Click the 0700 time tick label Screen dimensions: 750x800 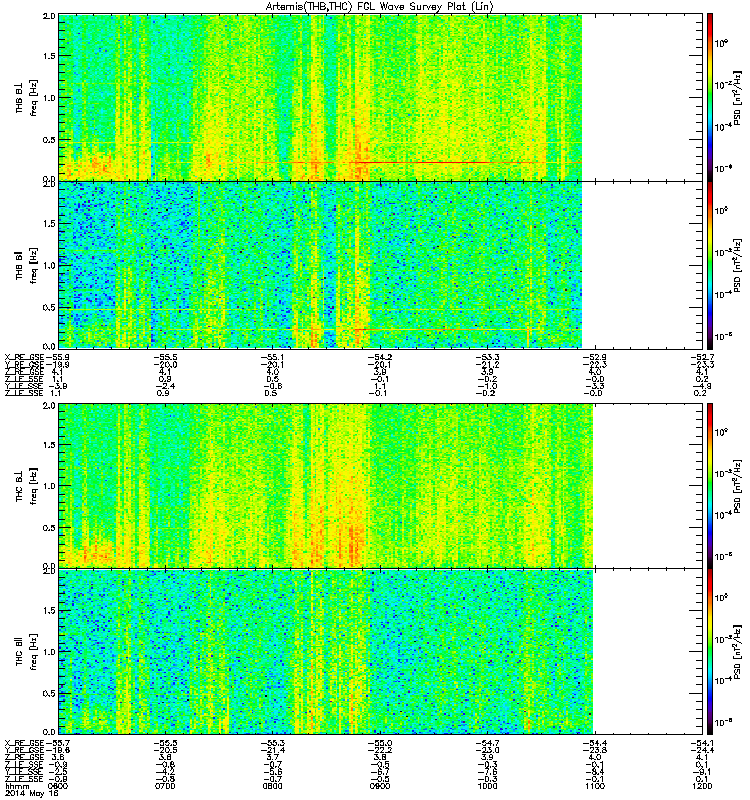[165, 786]
